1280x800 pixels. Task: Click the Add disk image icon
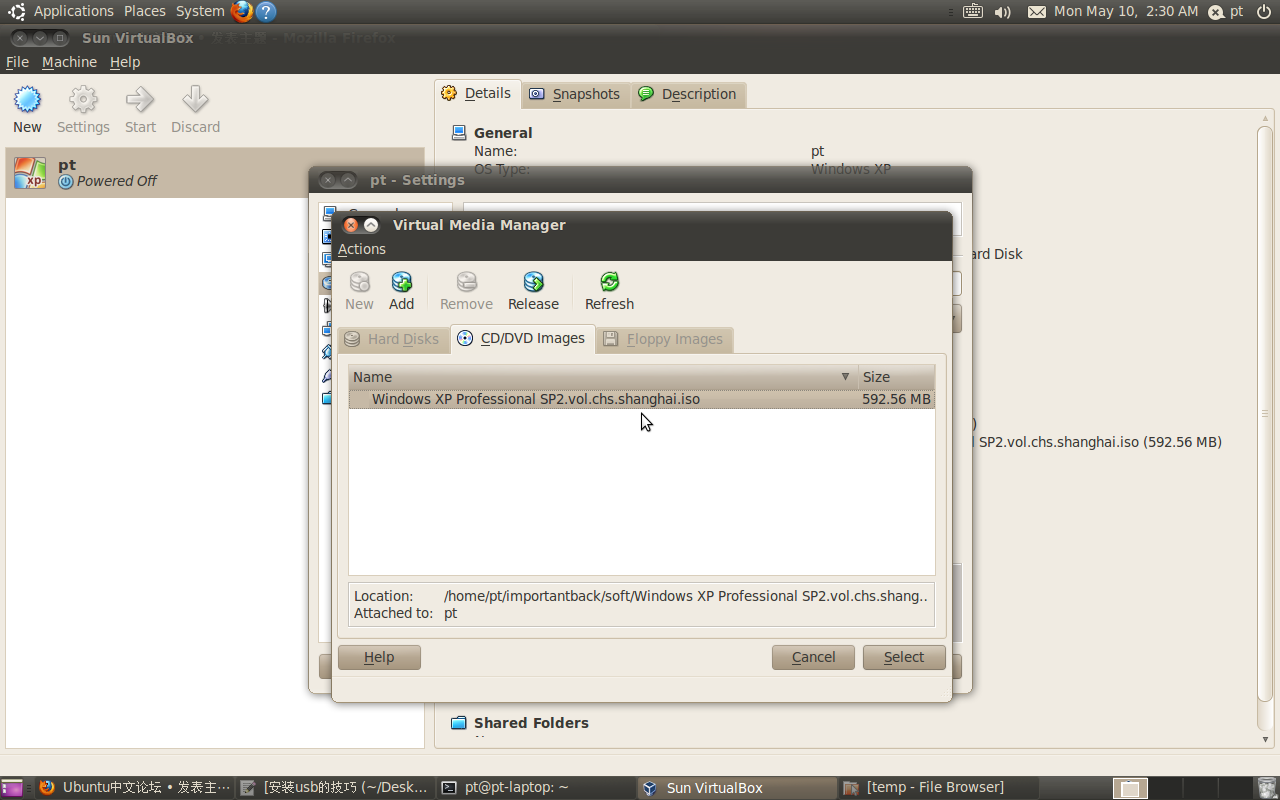[402, 282]
